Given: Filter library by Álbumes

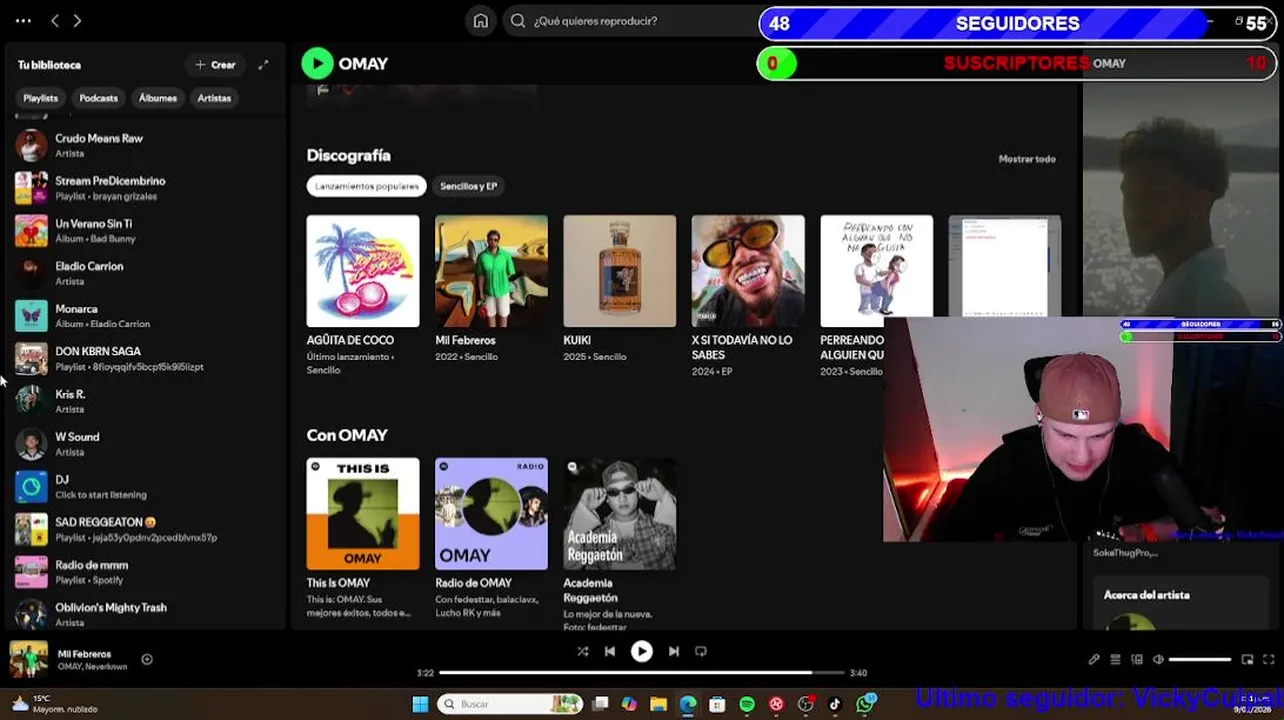Looking at the screenshot, I should 158,98.
